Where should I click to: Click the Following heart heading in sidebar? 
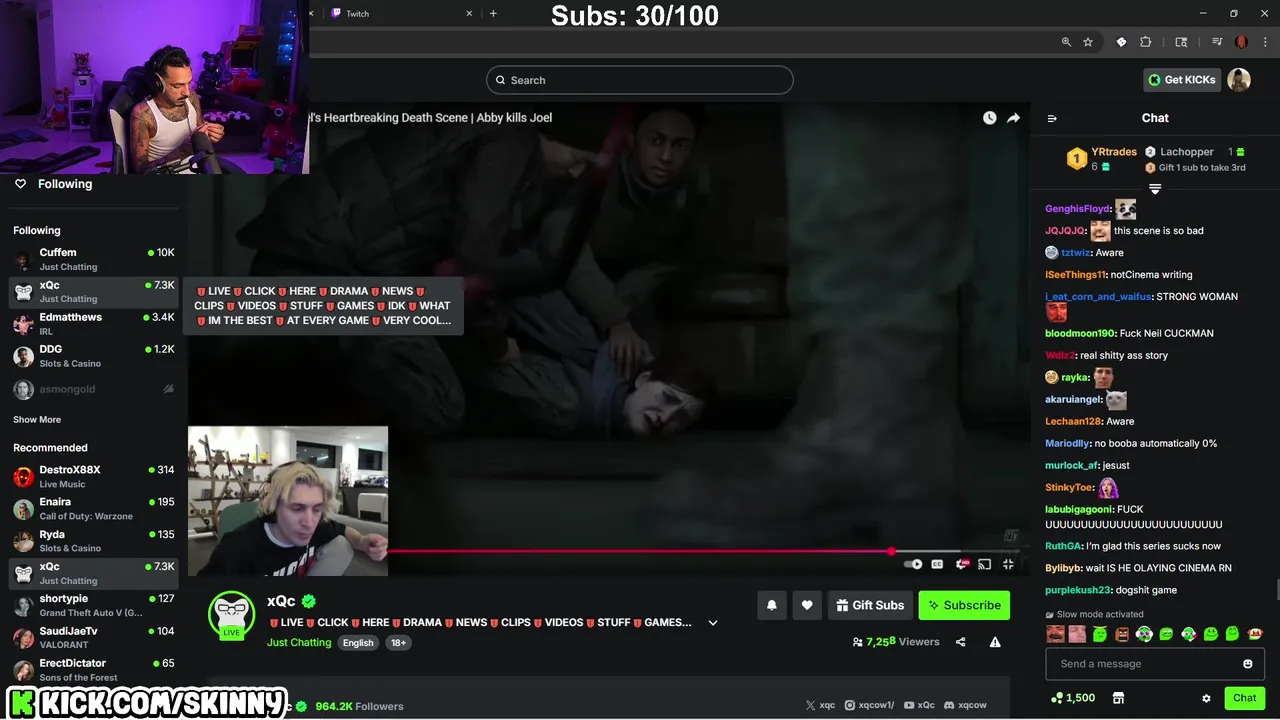[53, 184]
